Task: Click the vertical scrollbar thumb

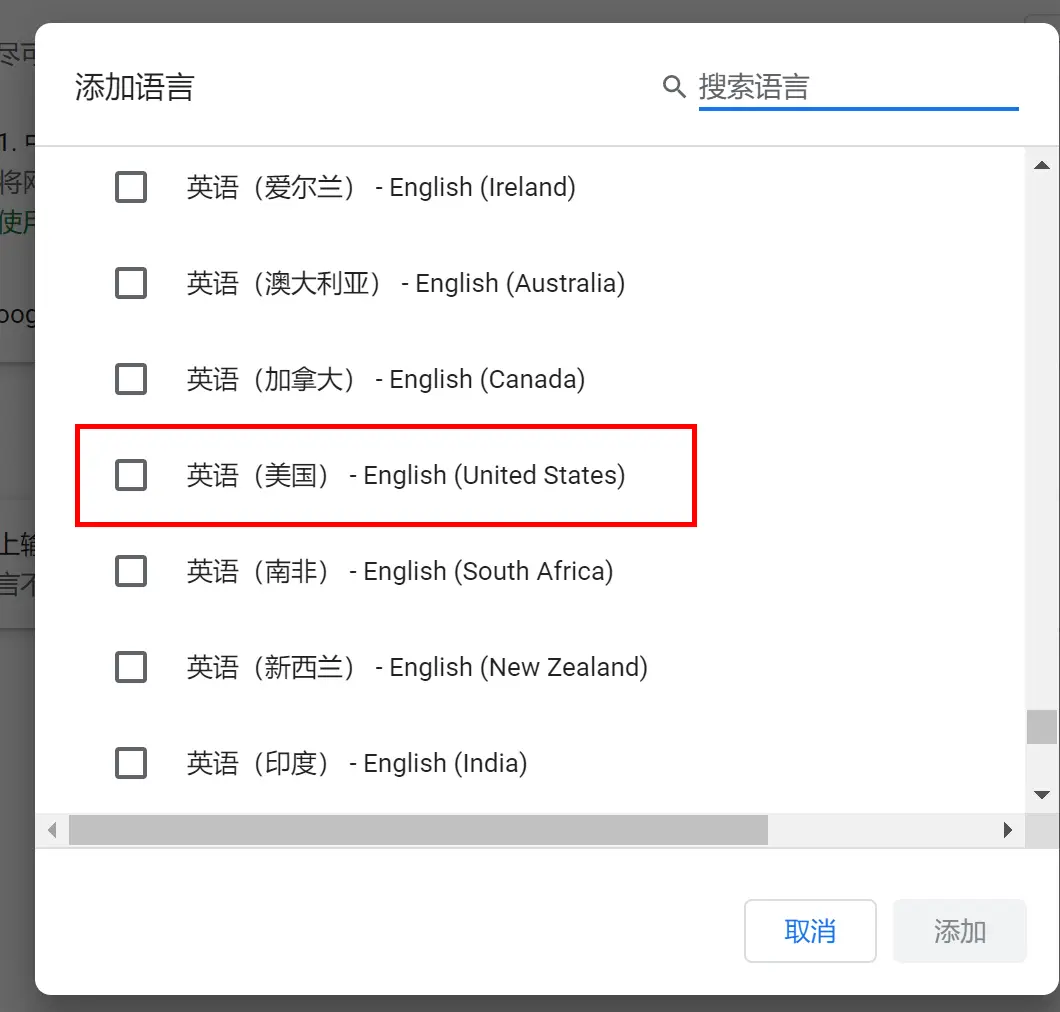Action: coord(1042,727)
